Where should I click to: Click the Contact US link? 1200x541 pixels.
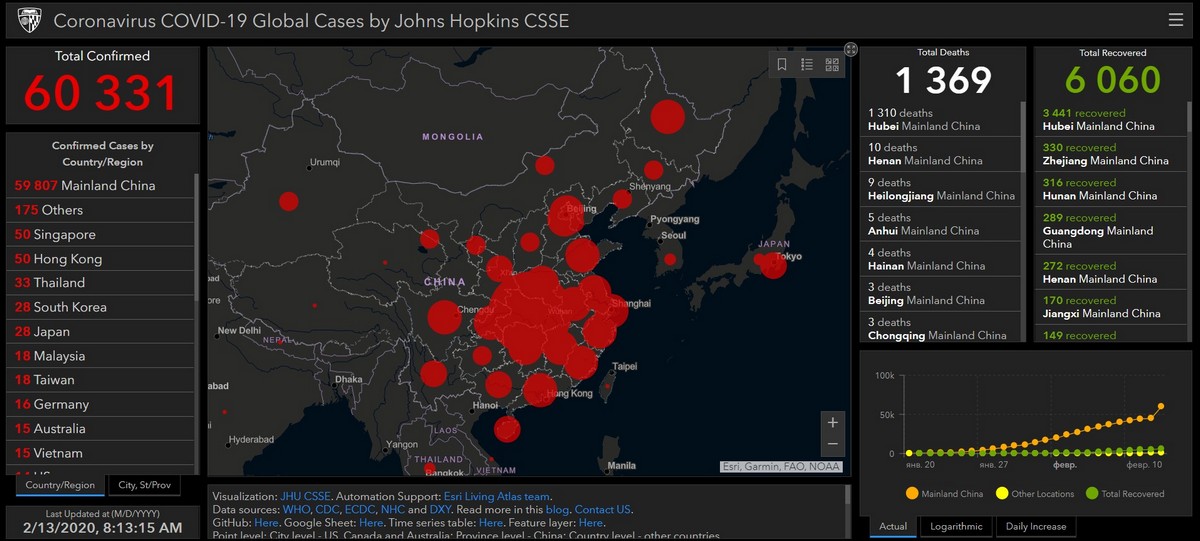[x=603, y=510]
